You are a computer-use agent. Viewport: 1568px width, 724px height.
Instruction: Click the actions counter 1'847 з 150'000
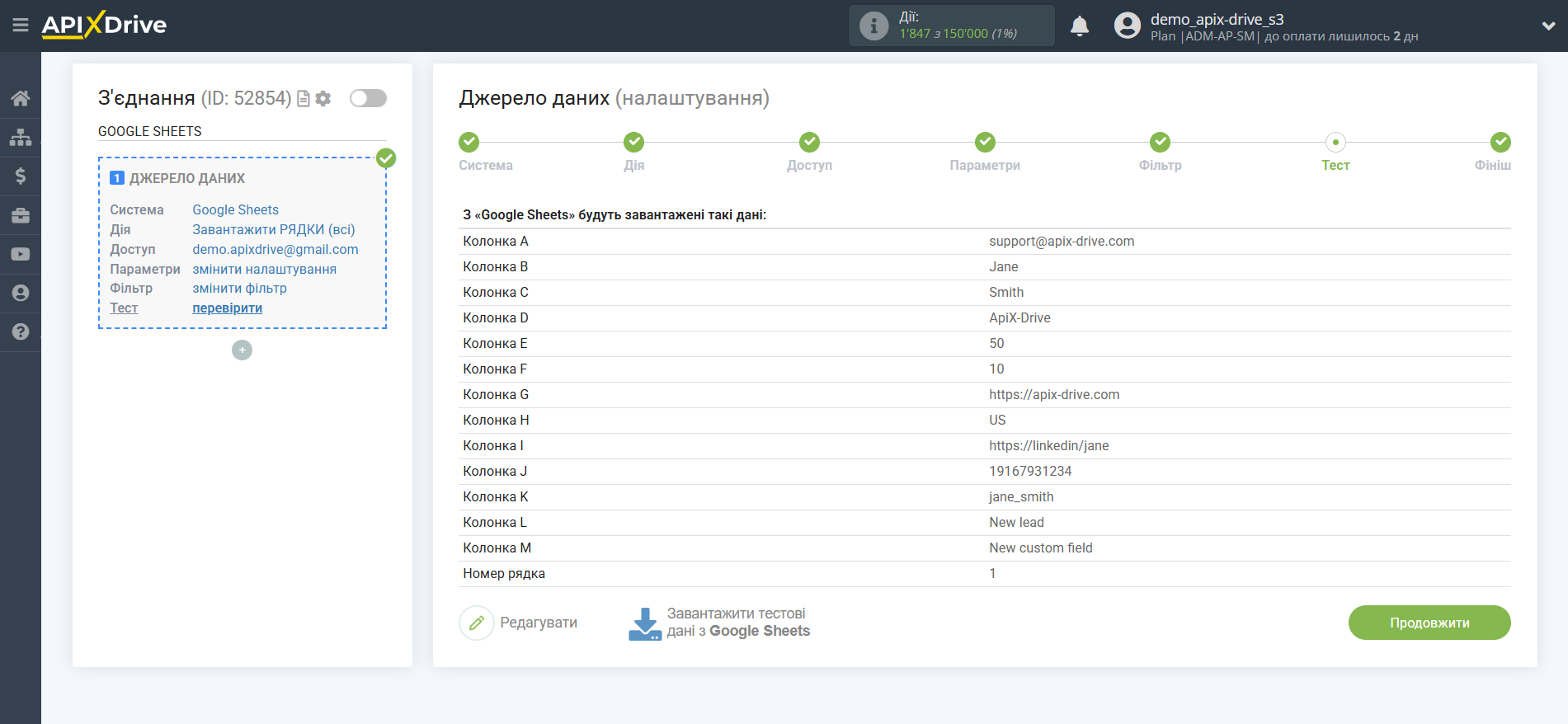[x=958, y=34]
